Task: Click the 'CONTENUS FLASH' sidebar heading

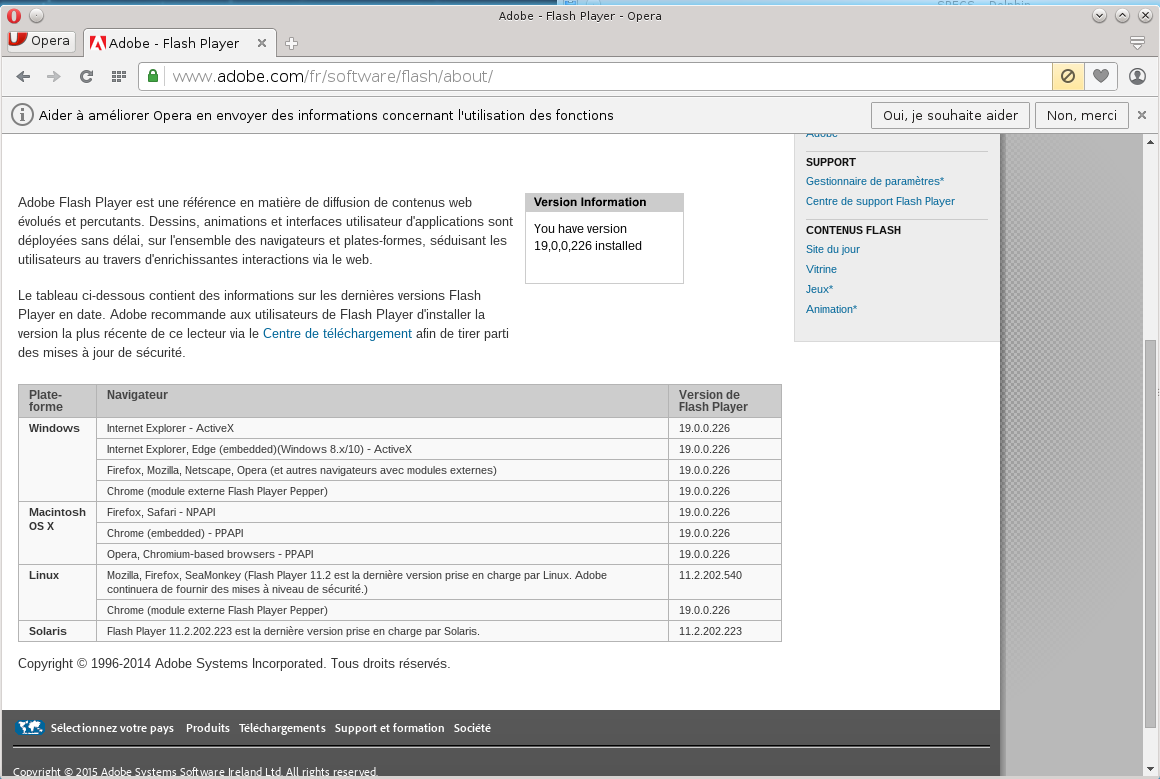Action: [x=853, y=230]
